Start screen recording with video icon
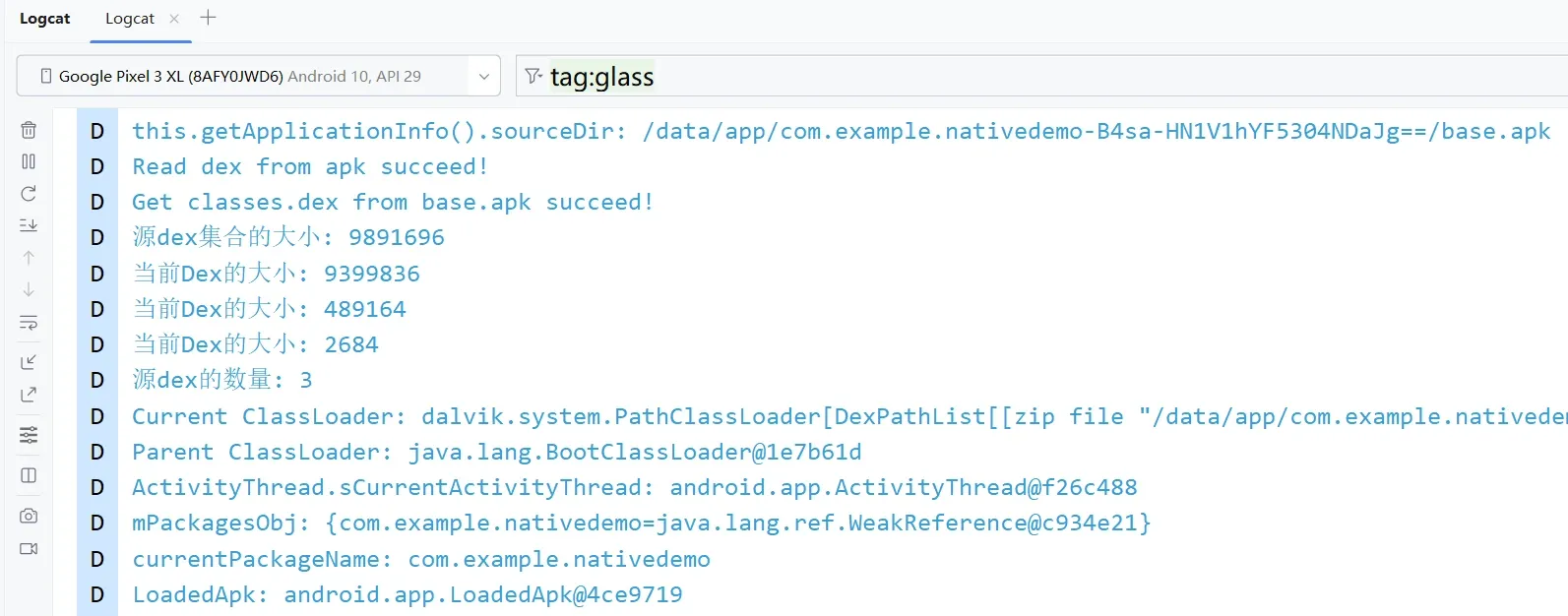This screenshot has height=616, width=1568. point(29,548)
